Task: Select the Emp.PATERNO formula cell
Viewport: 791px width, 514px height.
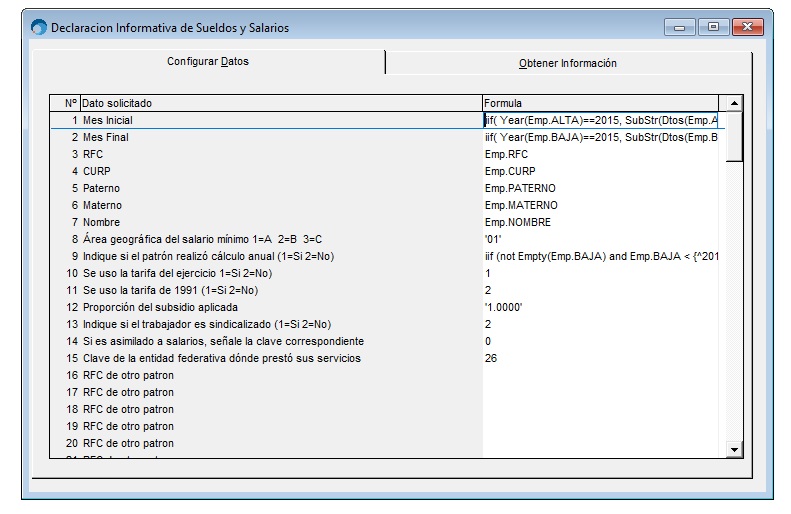Action: point(520,188)
